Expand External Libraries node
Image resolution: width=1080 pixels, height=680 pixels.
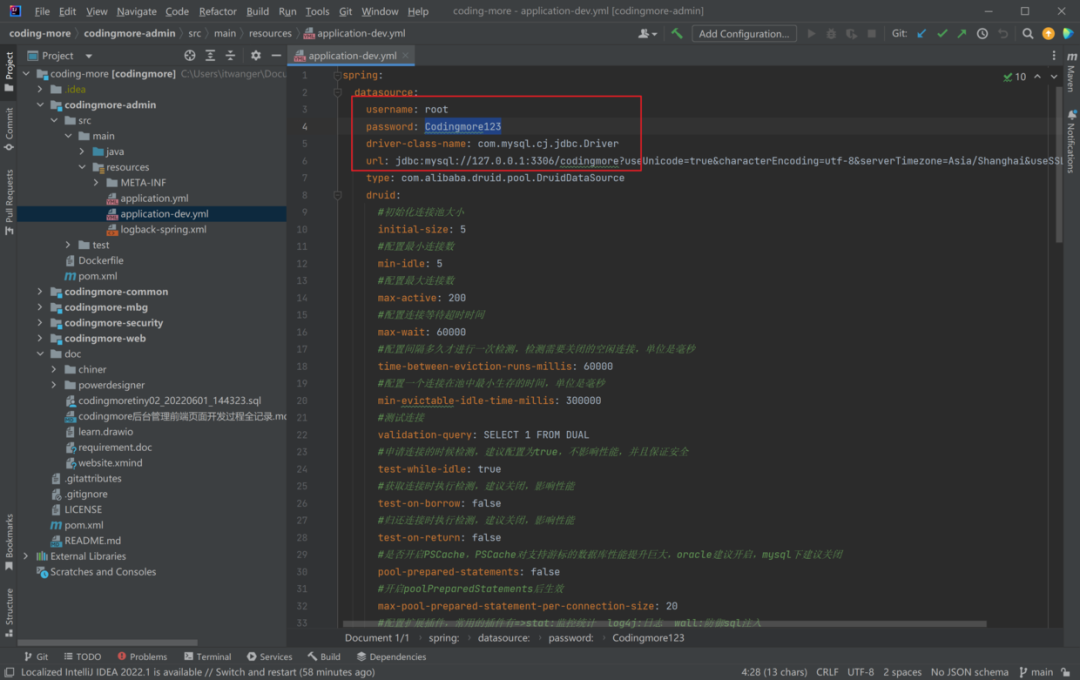coord(26,556)
